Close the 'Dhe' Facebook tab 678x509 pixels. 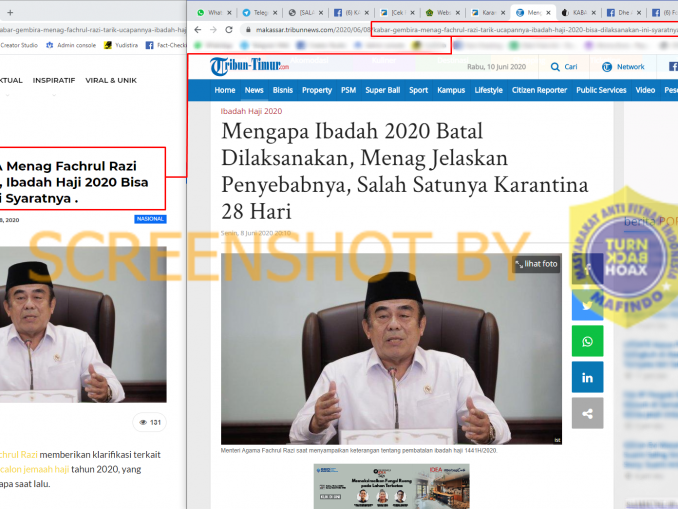click(639, 13)
